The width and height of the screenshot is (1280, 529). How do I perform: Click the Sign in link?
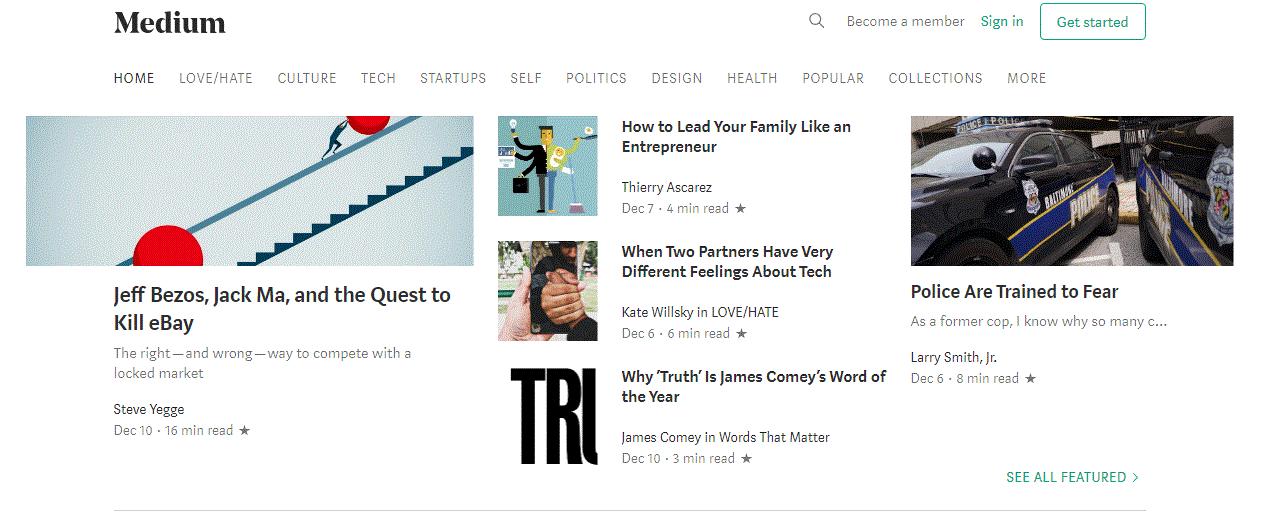(1002, 21)
